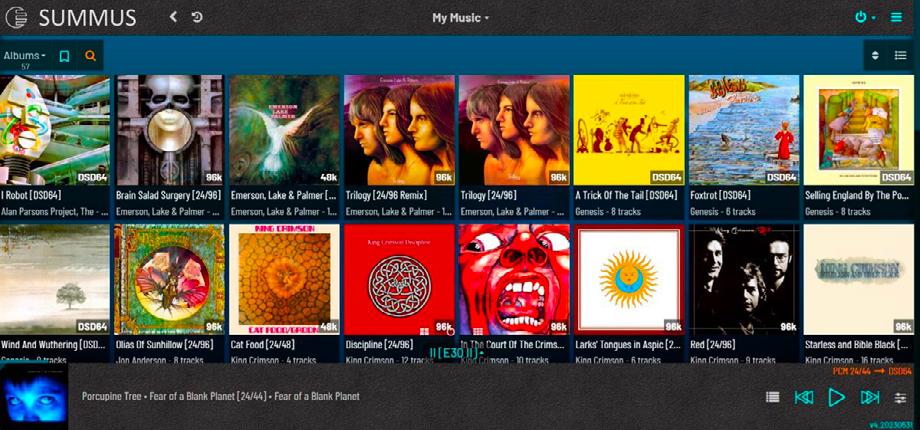Open the orange search icon

click(90, 56)
